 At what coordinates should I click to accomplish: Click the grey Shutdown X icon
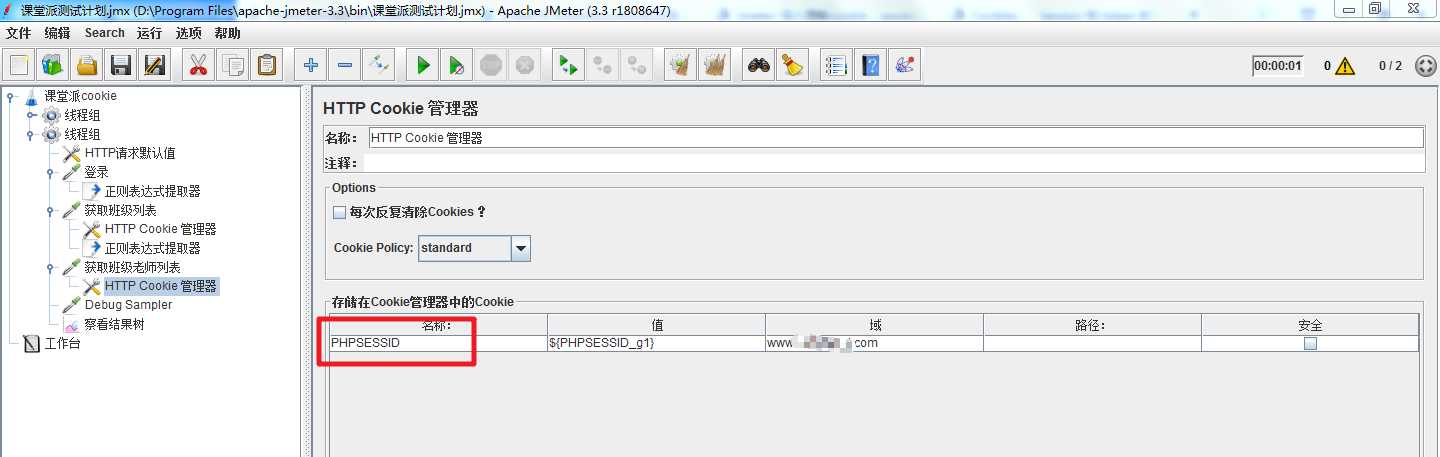524,65
